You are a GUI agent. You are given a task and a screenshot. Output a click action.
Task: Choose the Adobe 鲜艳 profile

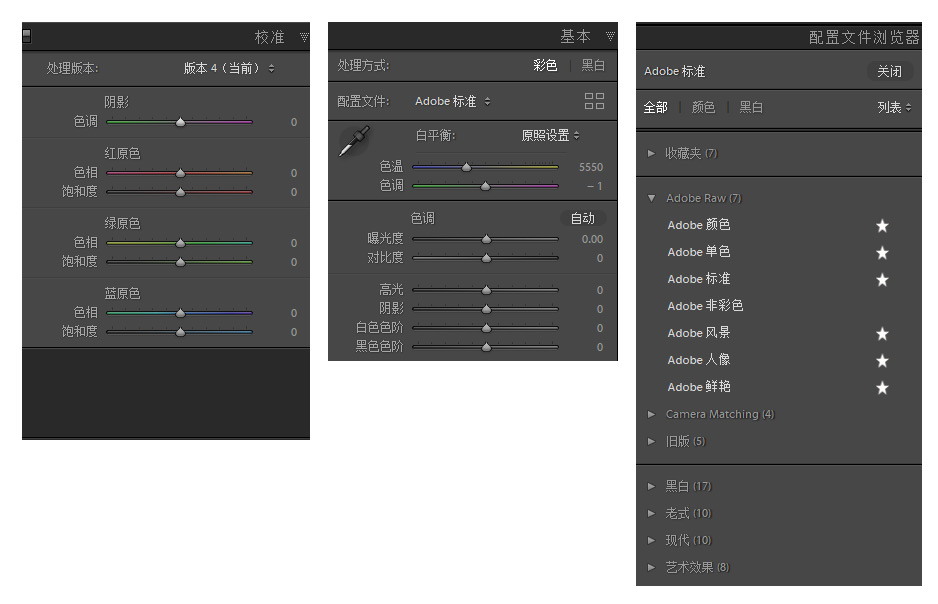(699, 387)
